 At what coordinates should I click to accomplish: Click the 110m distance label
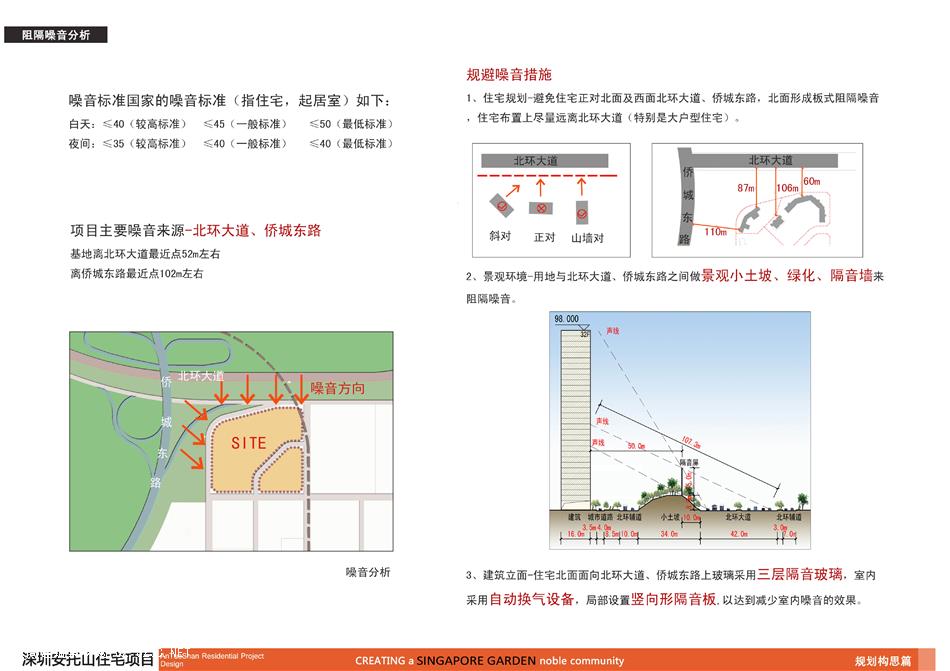click(716, 232)
